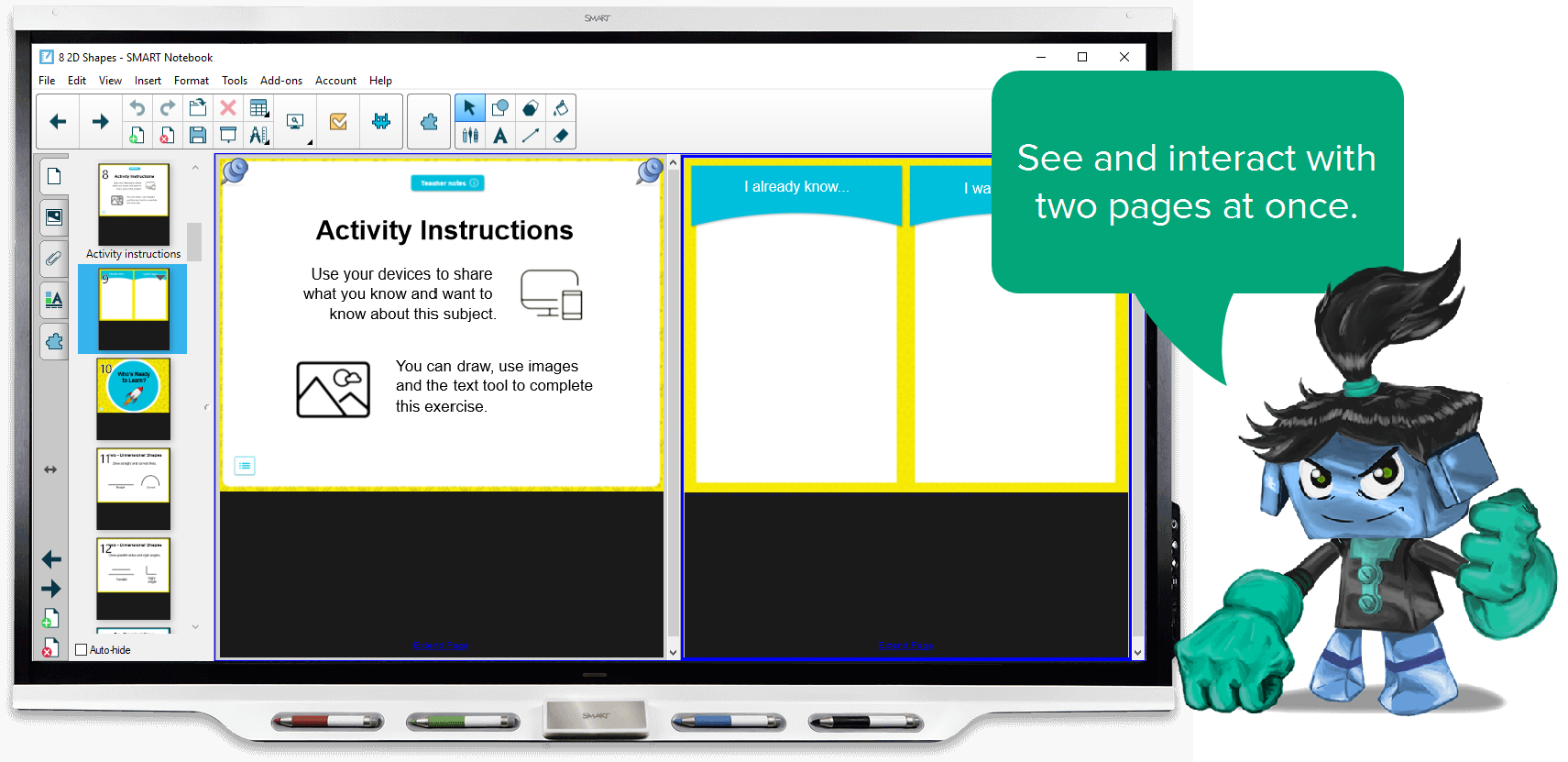Click the Redo icon

pos(167,108)
